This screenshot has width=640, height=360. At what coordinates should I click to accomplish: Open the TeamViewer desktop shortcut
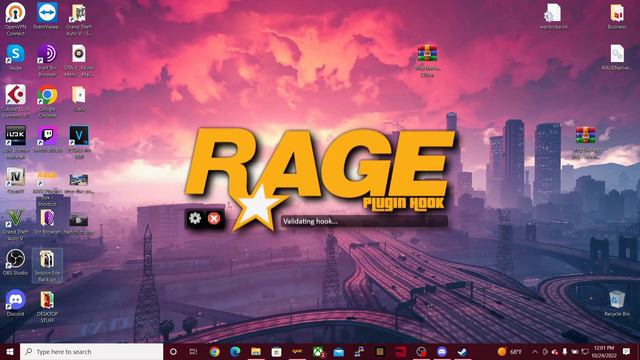(x=47, y=16)
